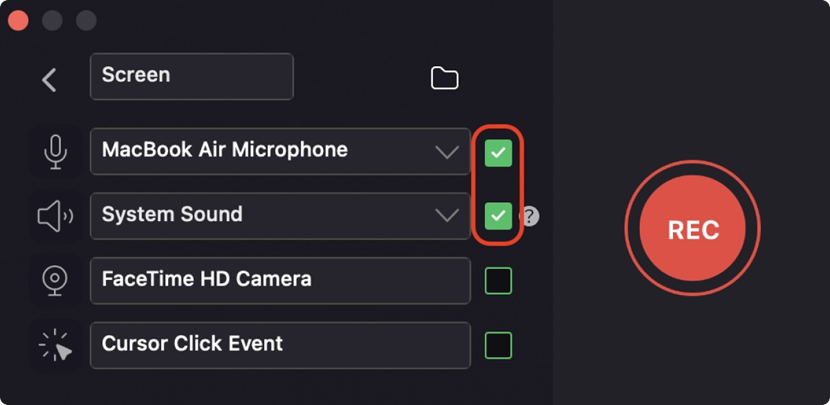This screenshot has height=405, width=830.
Task: Click the microphone icon
Action: point(55,152)
